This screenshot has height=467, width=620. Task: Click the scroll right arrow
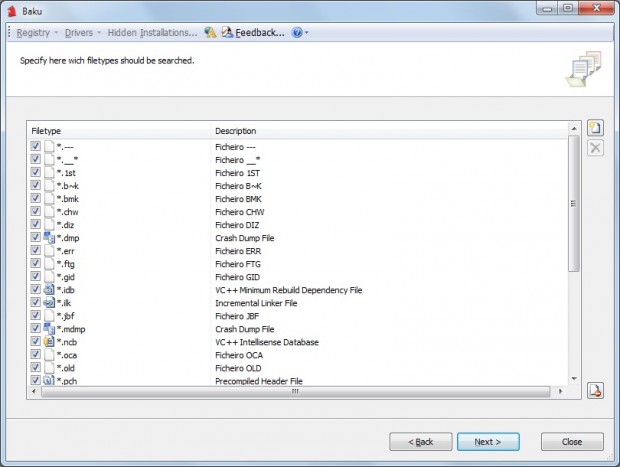coord(560,391)
